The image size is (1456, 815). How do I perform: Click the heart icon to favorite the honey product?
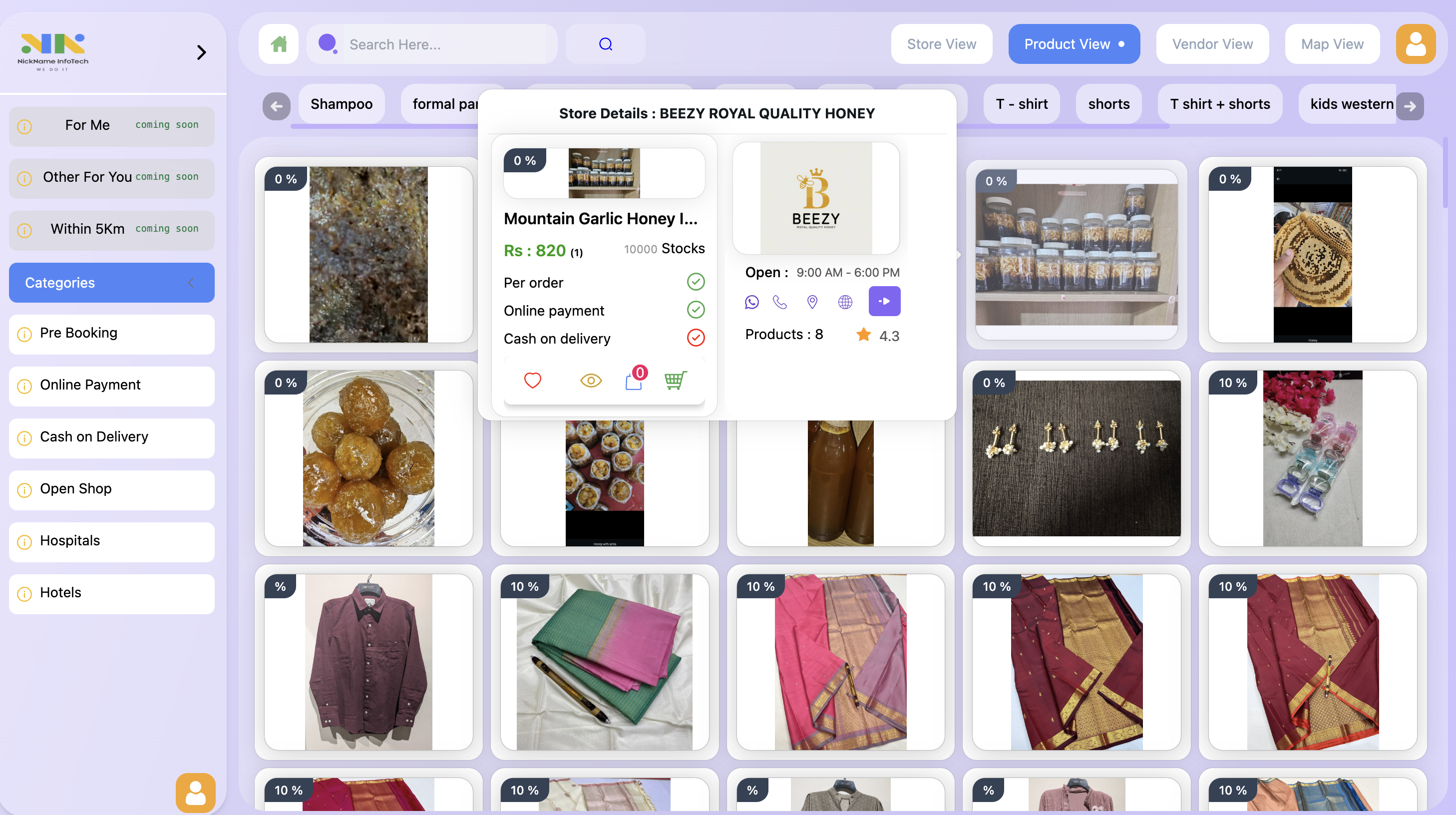coord(532,380)
